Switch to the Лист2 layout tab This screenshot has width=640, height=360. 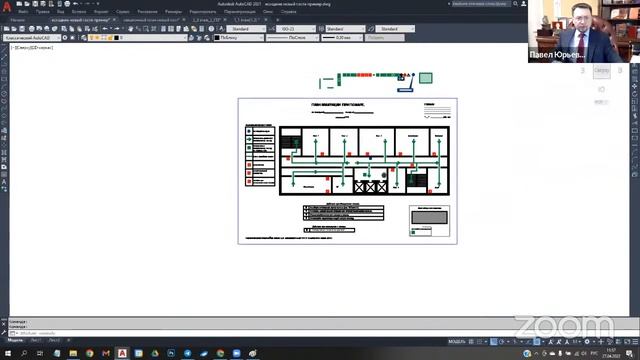point(54,340)
